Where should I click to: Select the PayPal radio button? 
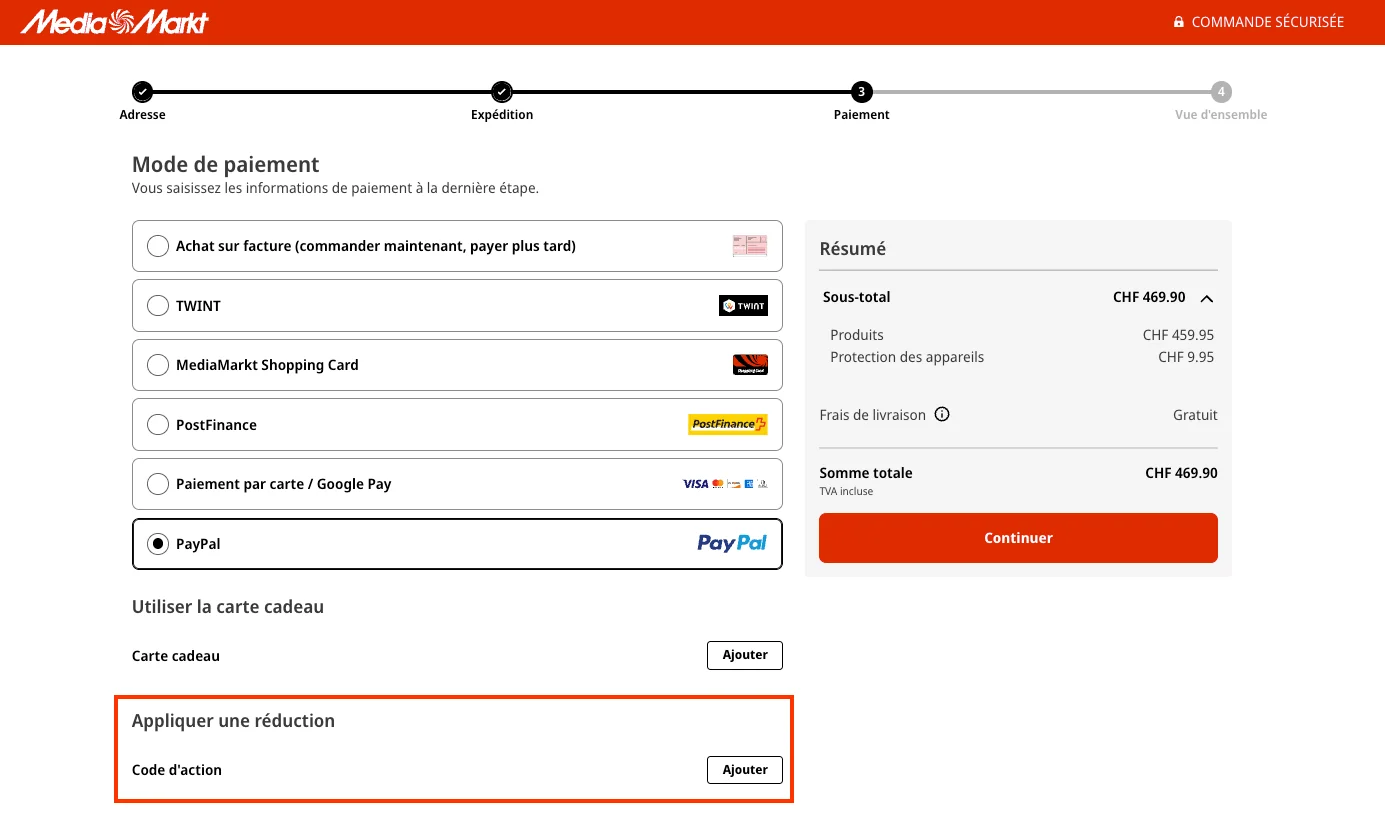[157, 543]
